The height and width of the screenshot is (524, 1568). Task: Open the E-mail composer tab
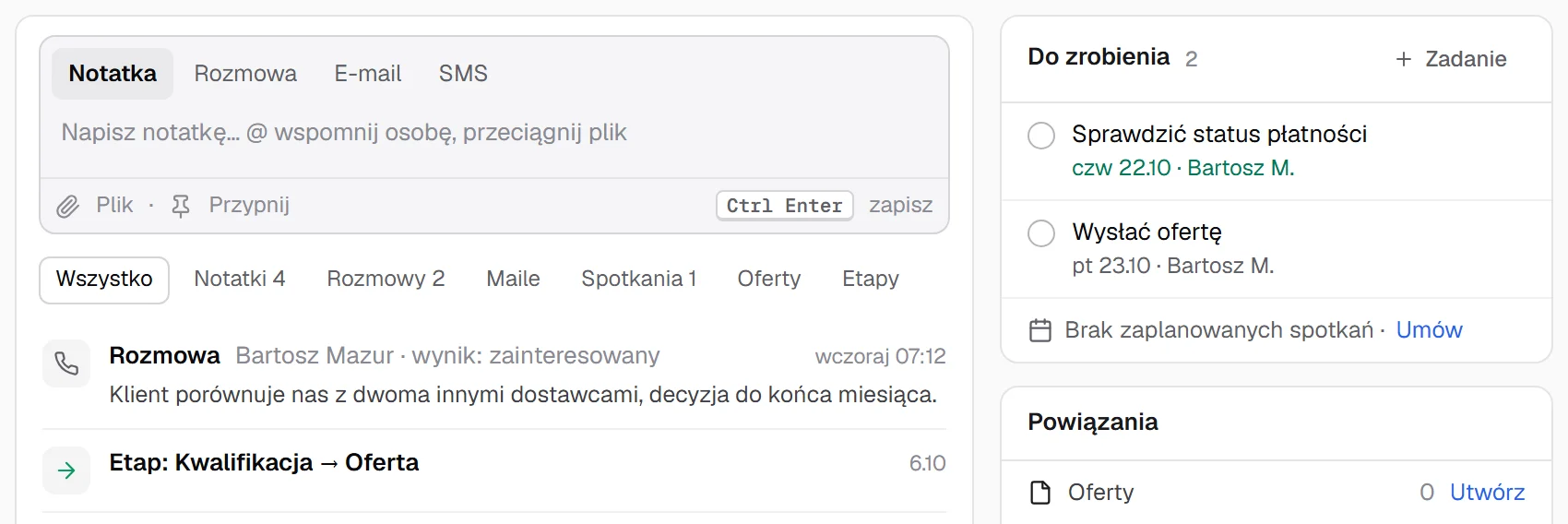[368, 74]
